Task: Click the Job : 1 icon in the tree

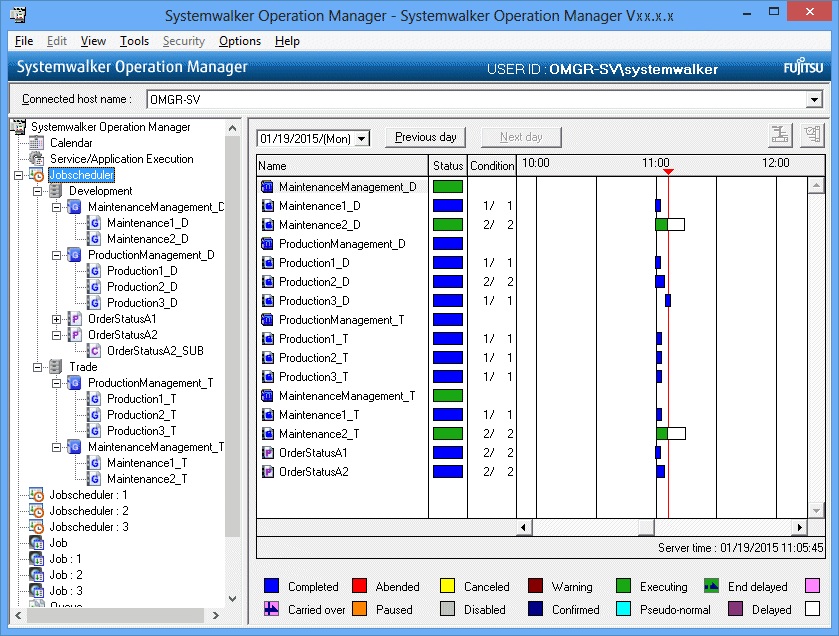Action: [37, 559]
